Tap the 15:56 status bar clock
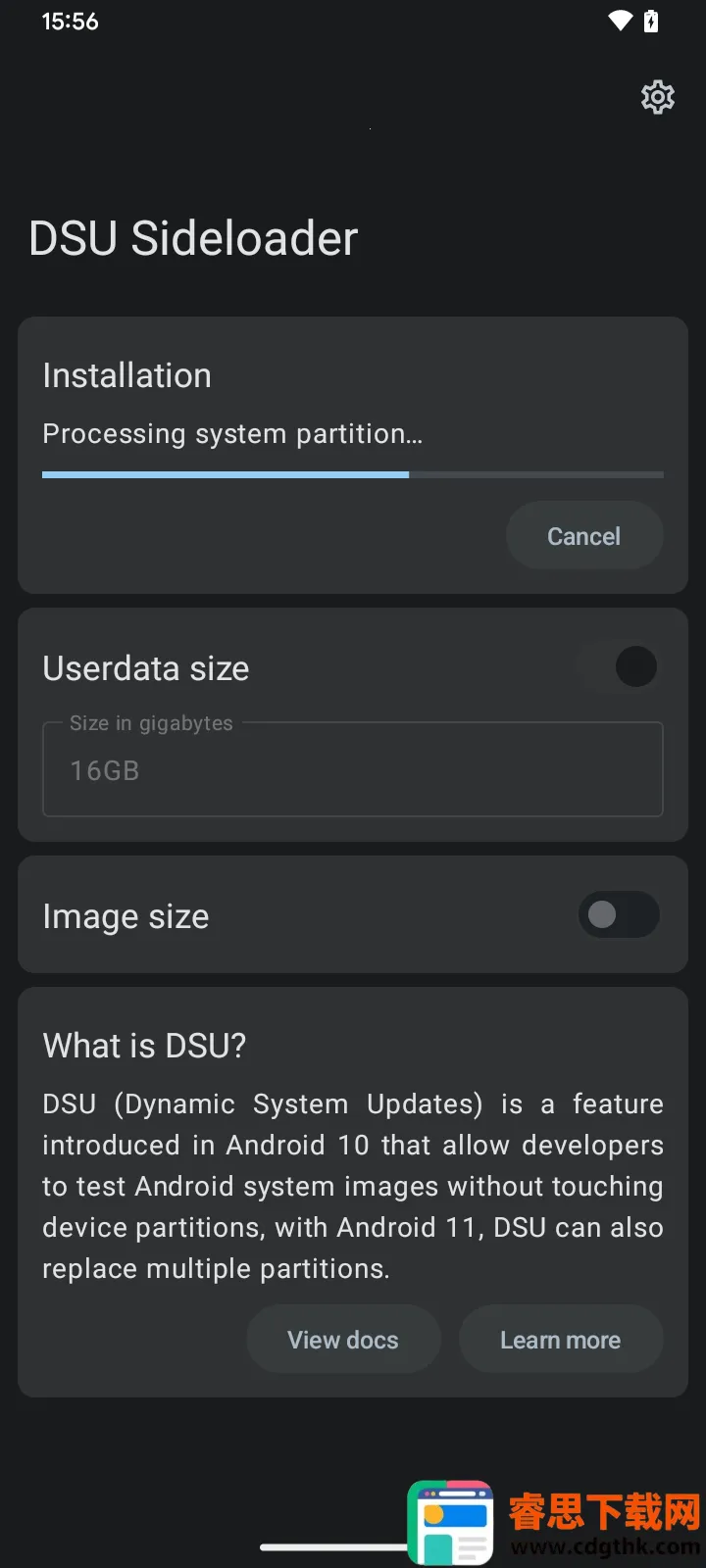The image size is (706, 1568). [70, 22]
